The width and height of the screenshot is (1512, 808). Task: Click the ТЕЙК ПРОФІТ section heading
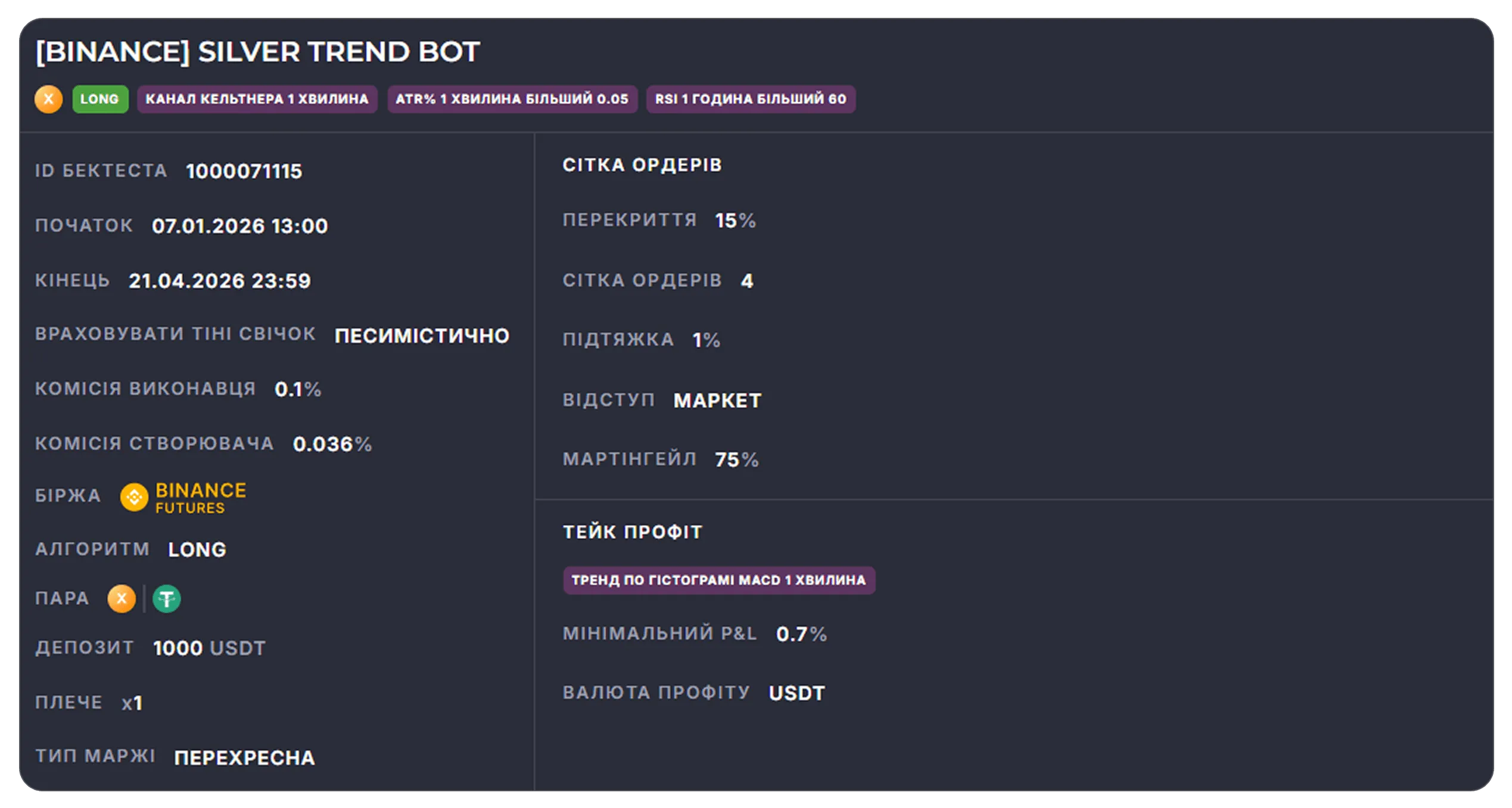[x=633, y=532]
